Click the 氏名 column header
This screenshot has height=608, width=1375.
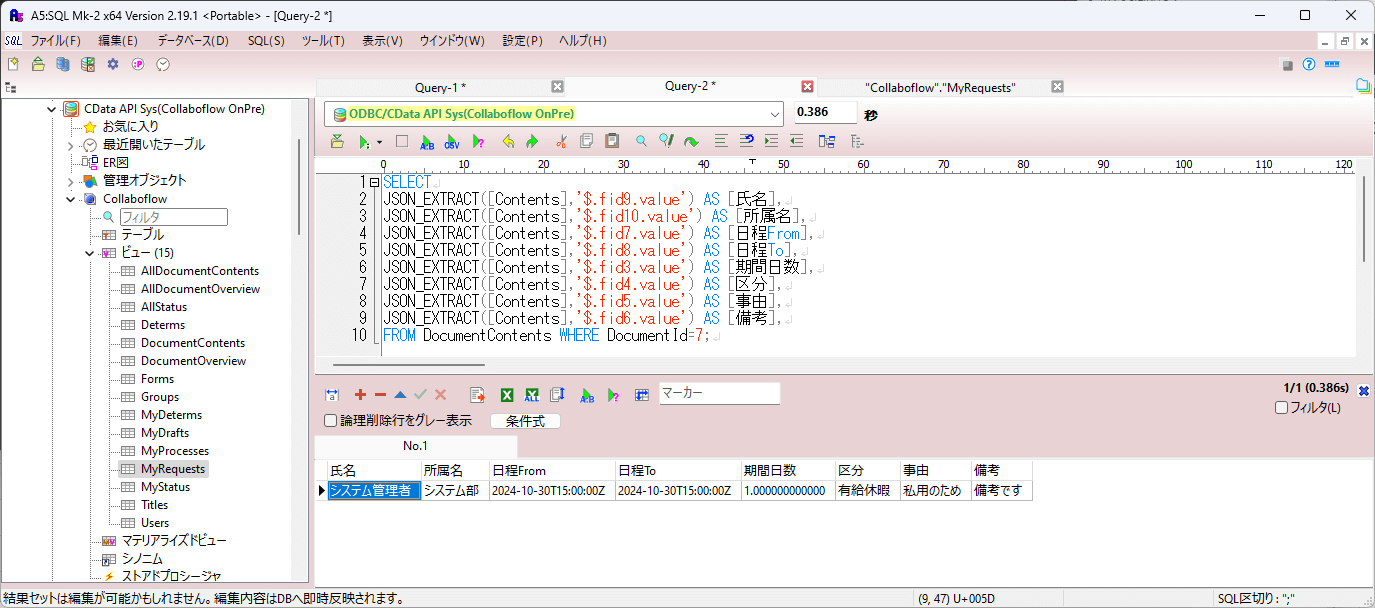coord(374,470)
